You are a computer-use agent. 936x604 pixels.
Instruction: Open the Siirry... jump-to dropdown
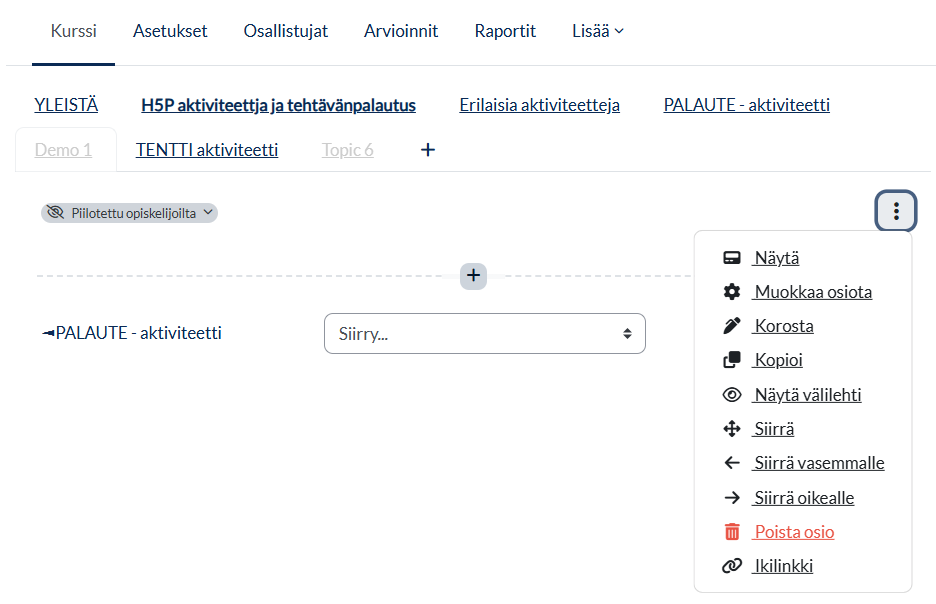(485, 334)
